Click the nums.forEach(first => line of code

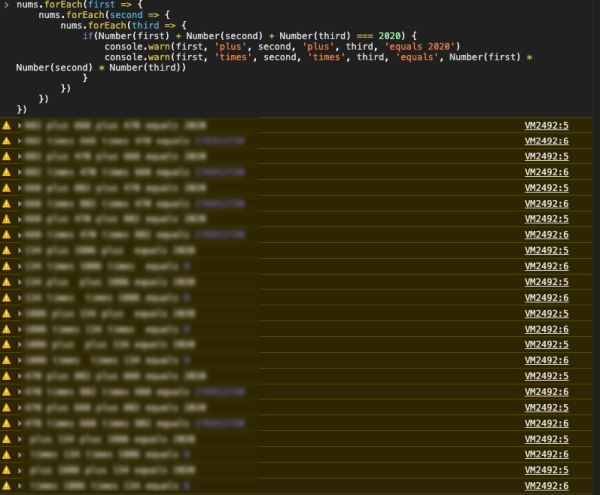coord(66,5)
